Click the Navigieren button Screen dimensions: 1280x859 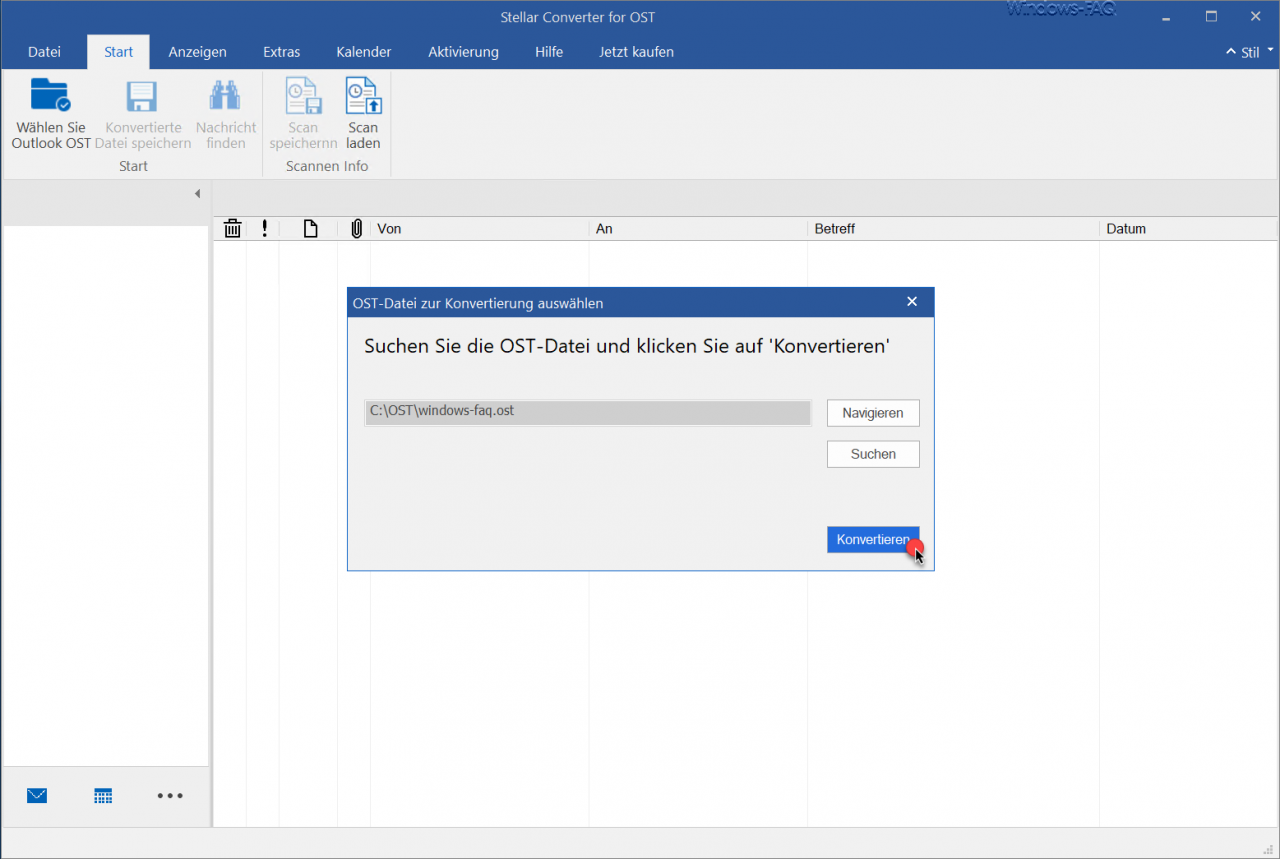tap(873, 413)
